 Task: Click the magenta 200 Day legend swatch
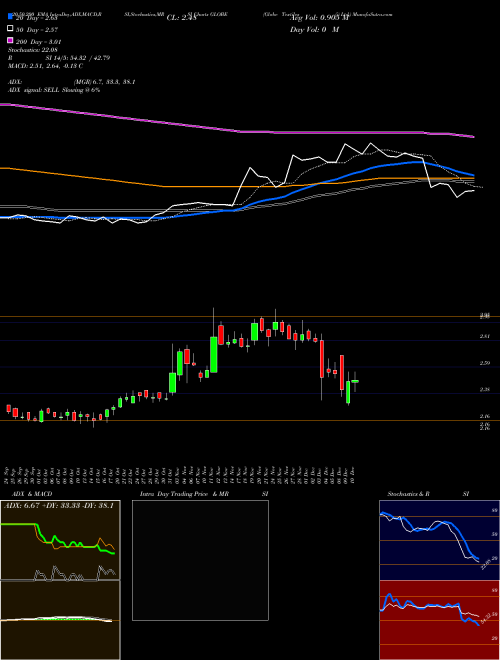10,41
